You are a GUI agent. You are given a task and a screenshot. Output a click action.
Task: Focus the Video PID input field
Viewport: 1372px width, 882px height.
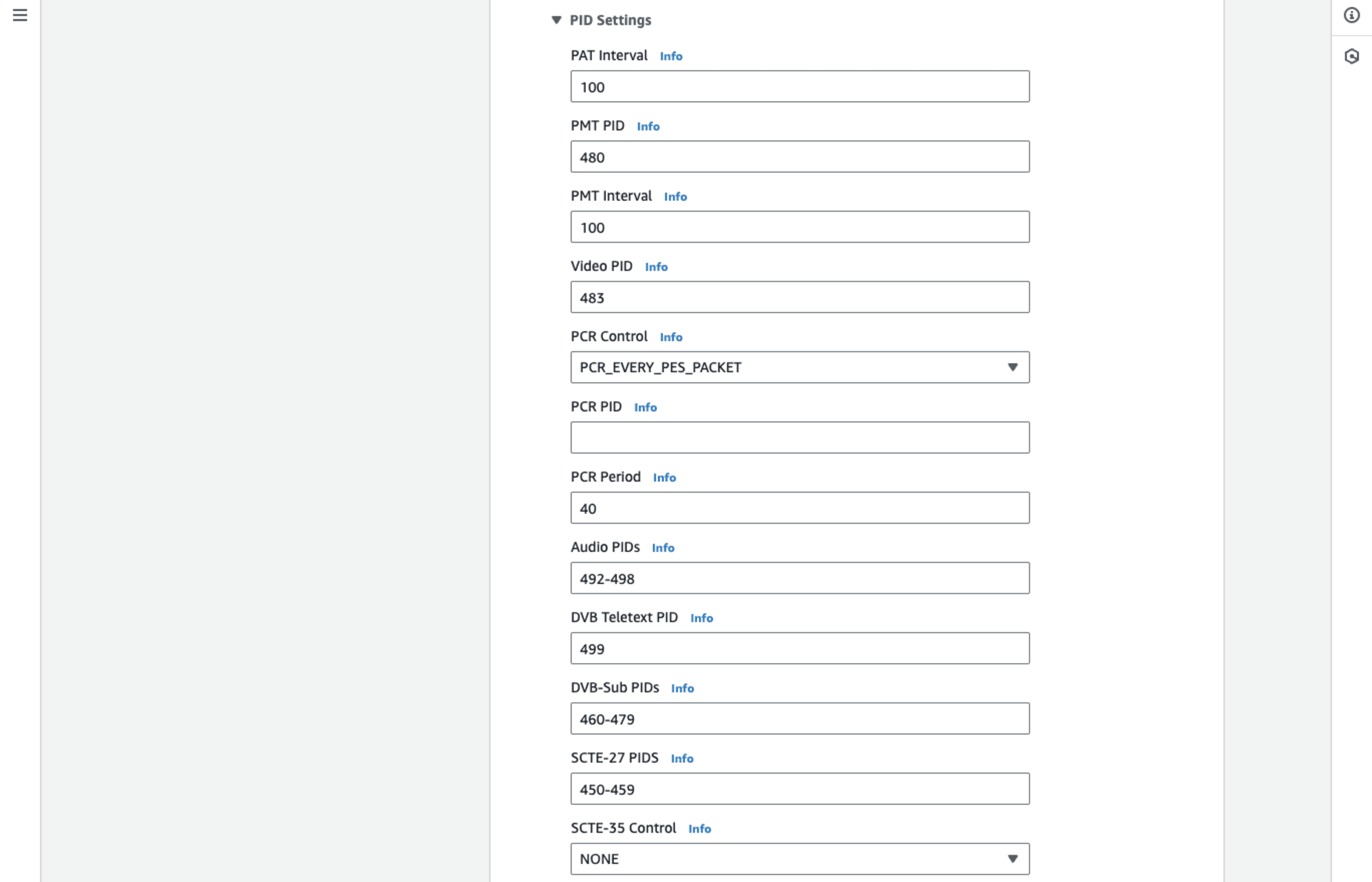pos(800,297)
